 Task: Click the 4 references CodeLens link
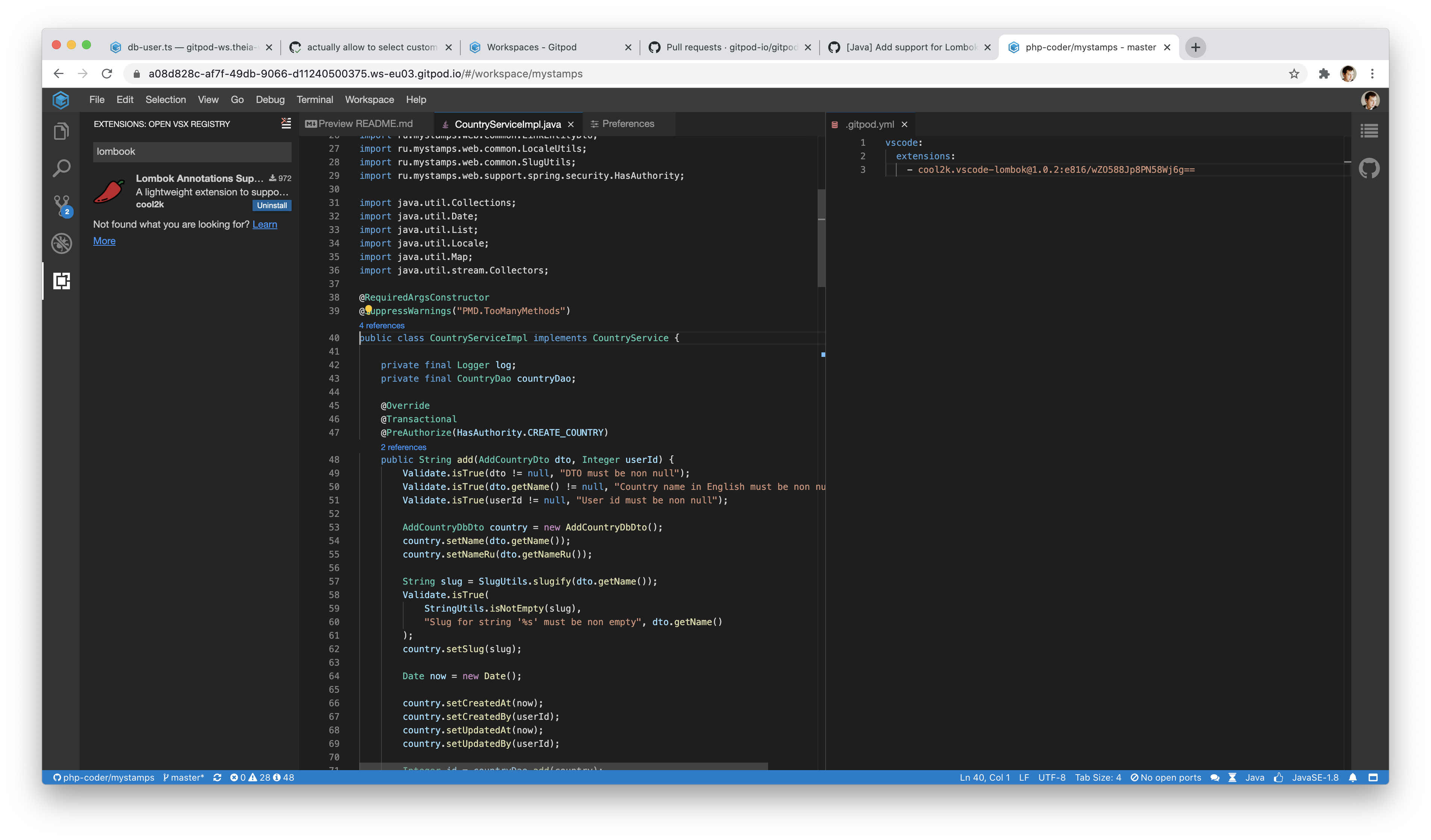click(381, 325)
